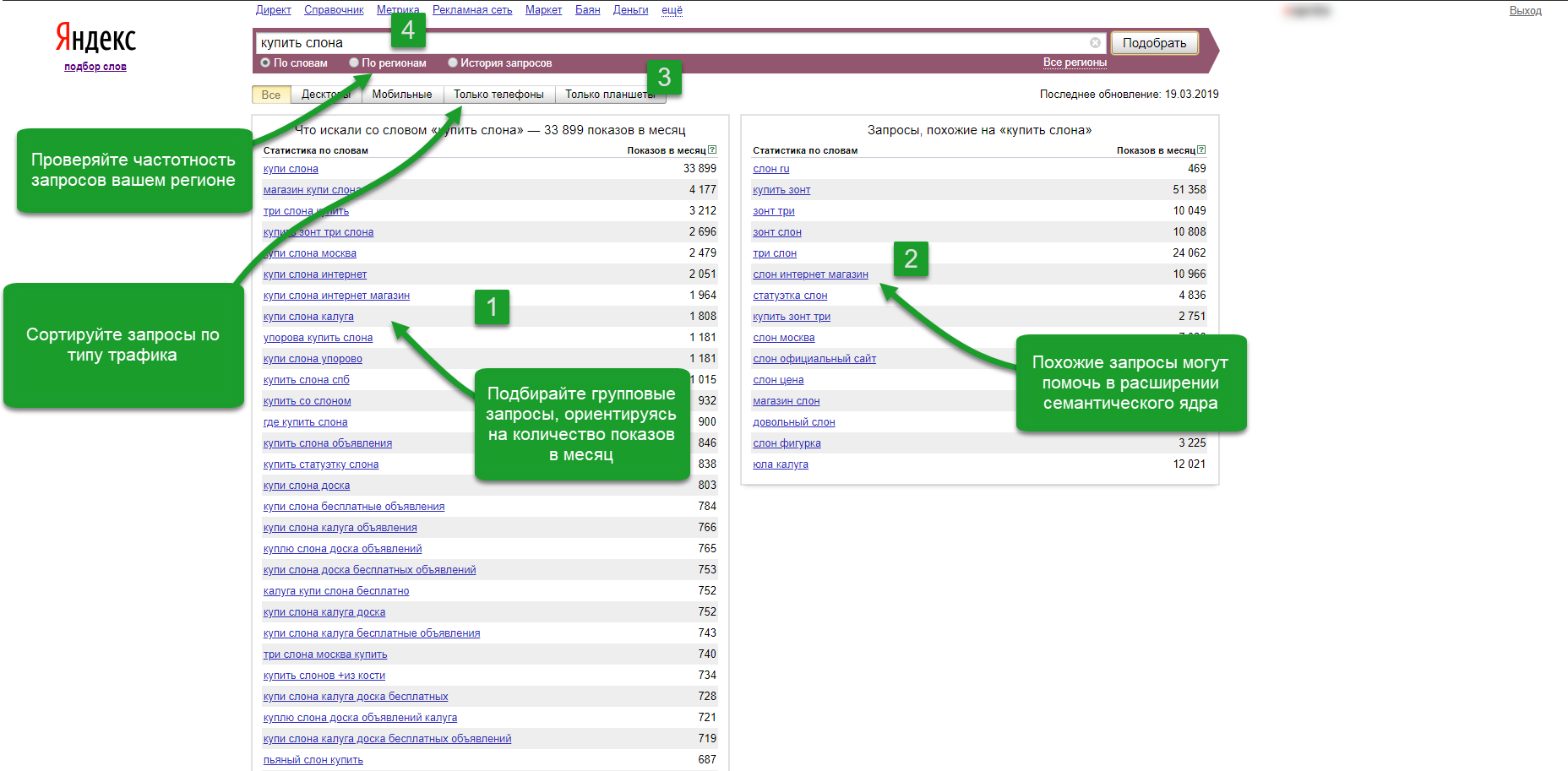Expand the ещё services menu
Viewport: 1568px width, 771px height.
click(672, 10)
